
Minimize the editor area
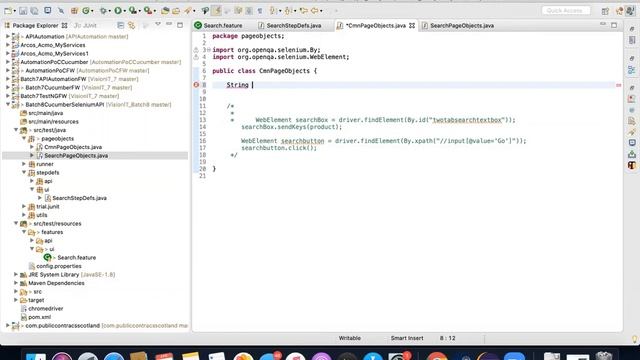pyautogui.click(x=603, y=25)
